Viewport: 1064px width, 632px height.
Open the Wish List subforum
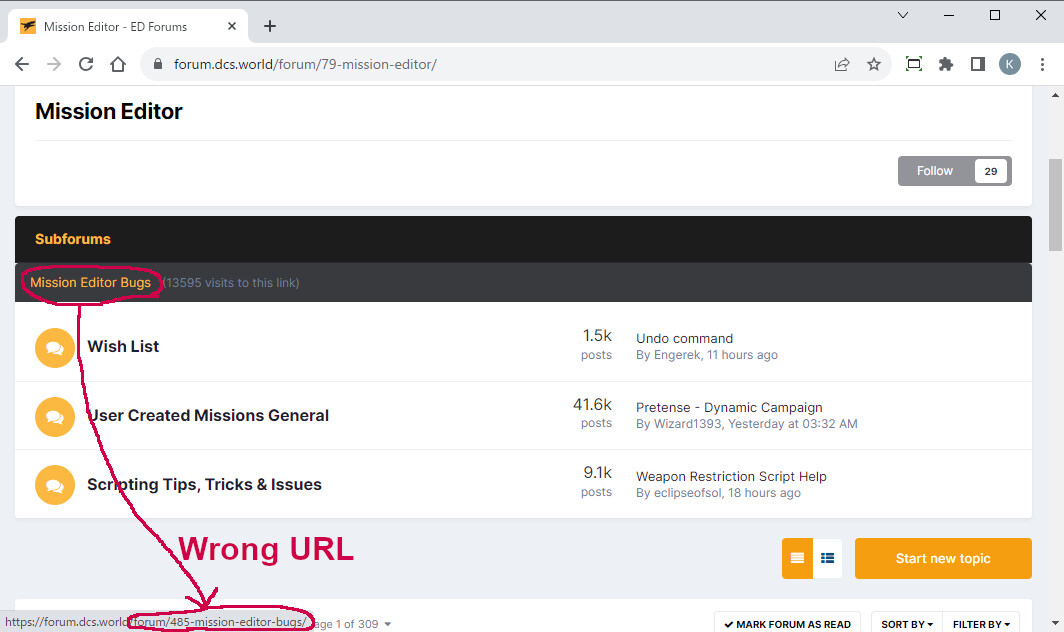point(123,346)
